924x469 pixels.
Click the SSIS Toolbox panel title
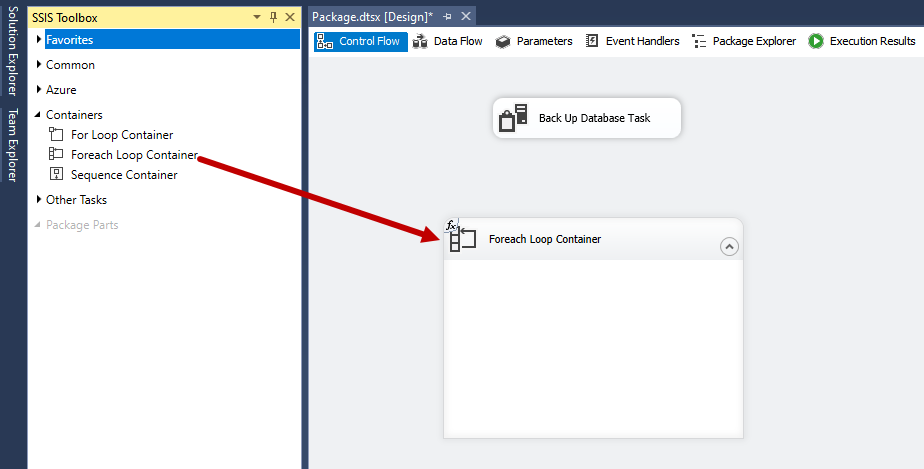[x=65, y=17]
